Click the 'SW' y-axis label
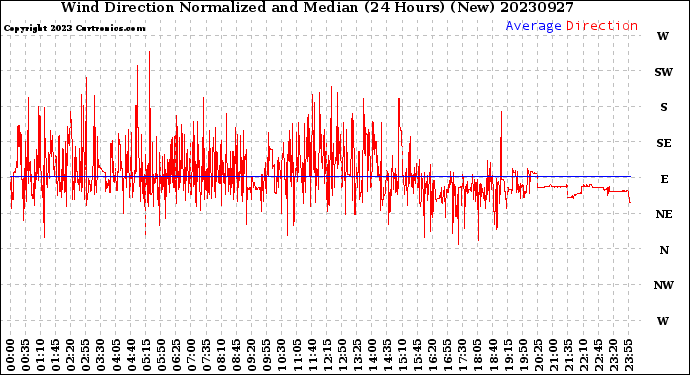Viewport: 690px width, 375px height. click(663, 72)
